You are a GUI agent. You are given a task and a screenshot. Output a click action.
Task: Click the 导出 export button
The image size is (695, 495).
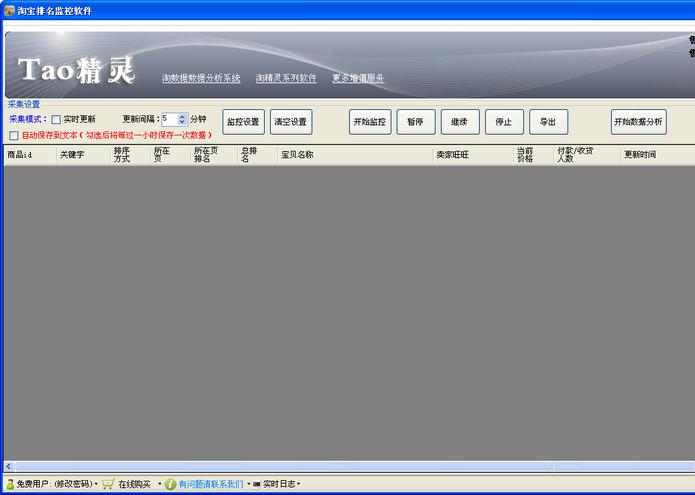(548, 122)
